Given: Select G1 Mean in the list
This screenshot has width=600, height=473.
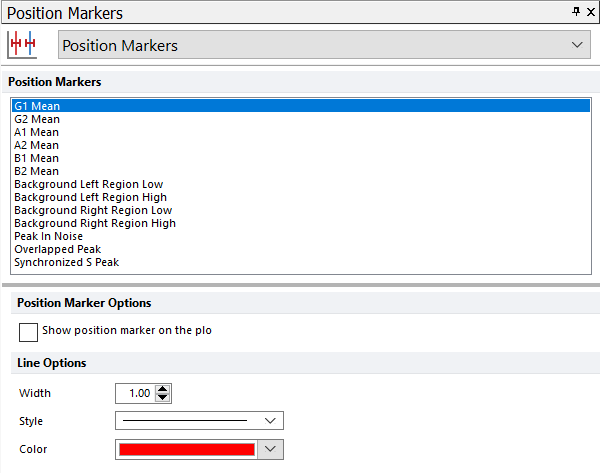Looking at the screenshot, I should pos(301,106).
